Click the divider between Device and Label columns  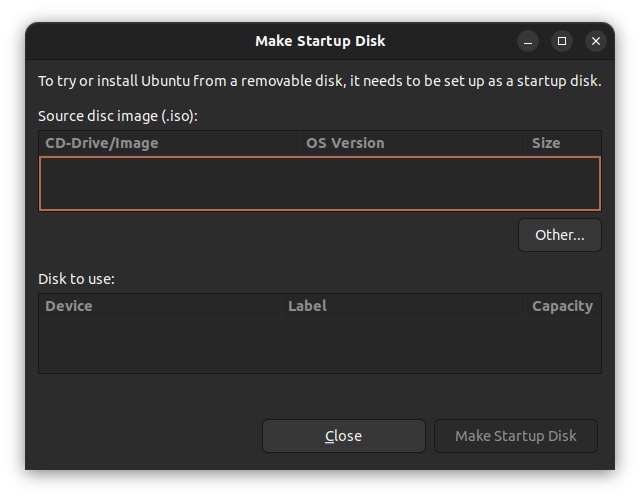click(282, 306)
